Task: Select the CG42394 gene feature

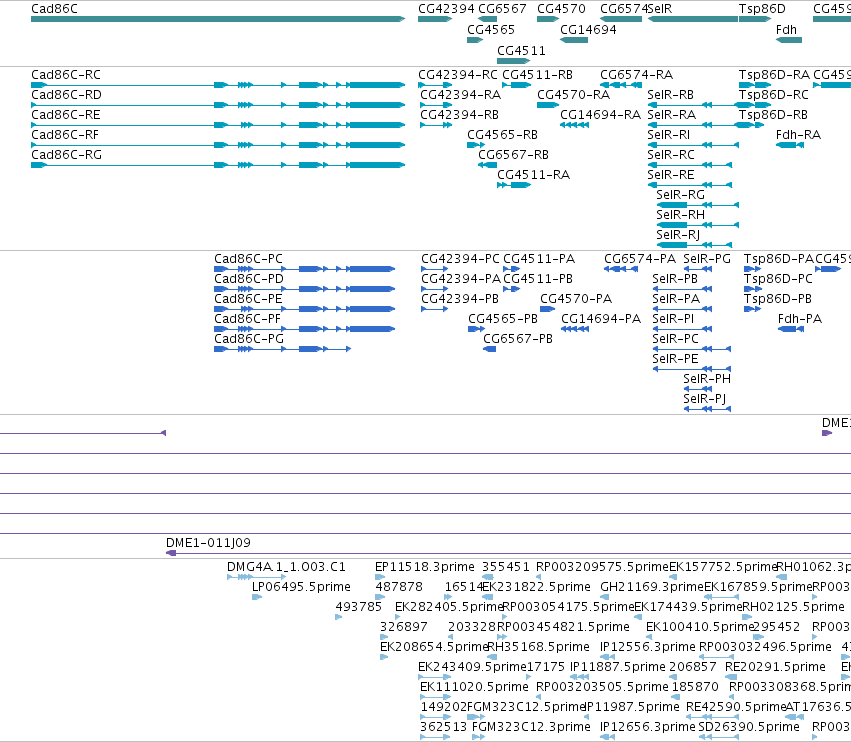Action: (435, 19)
